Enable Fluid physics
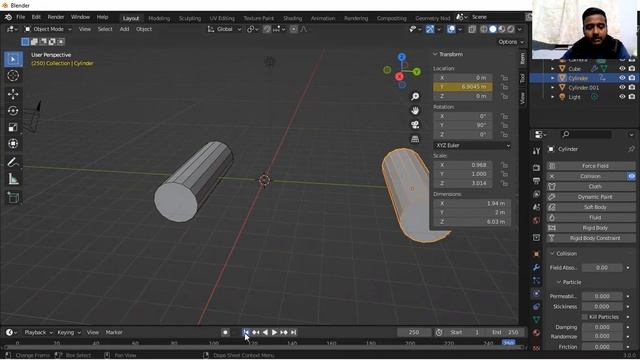This screenshot has width=640, height=360. coord(590,218)
